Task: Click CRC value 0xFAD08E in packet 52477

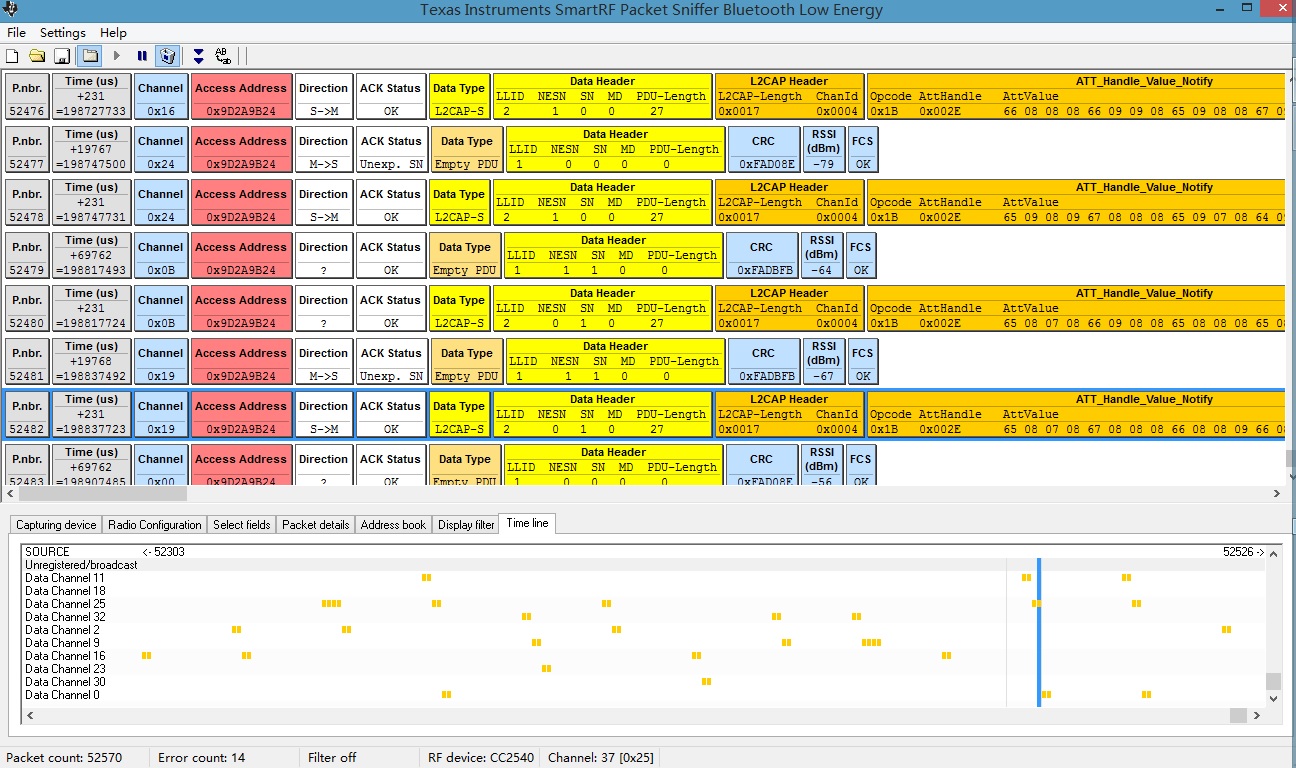Action: 767,164
